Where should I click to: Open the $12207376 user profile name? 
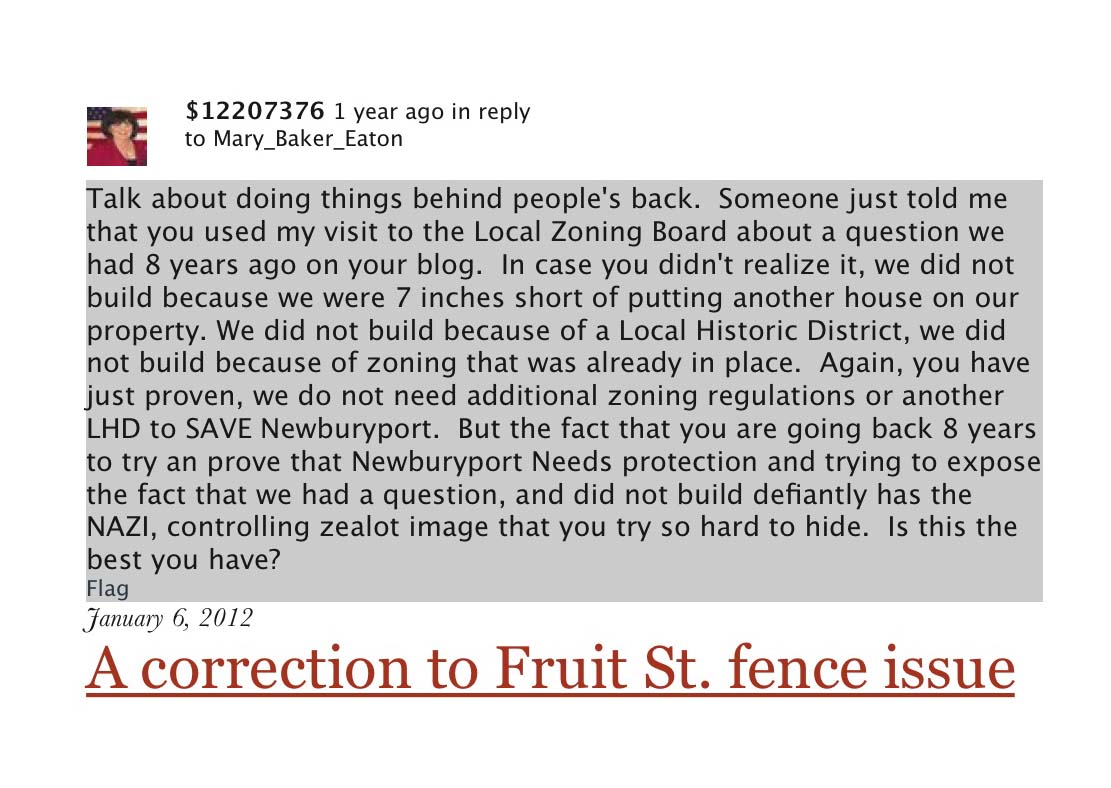point(255,111)
